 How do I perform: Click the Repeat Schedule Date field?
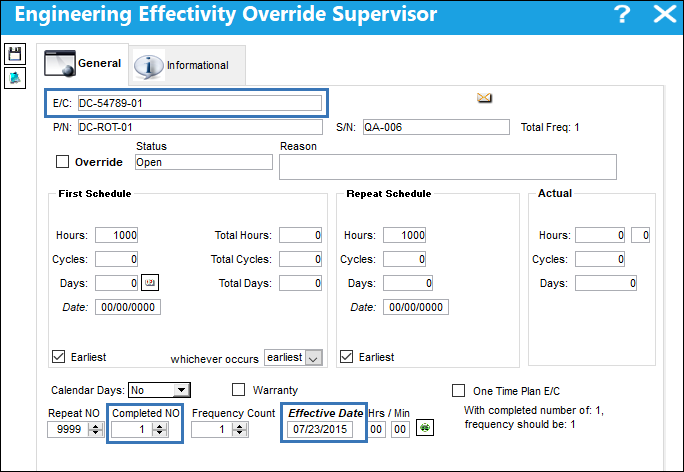[x=416, y=307]
